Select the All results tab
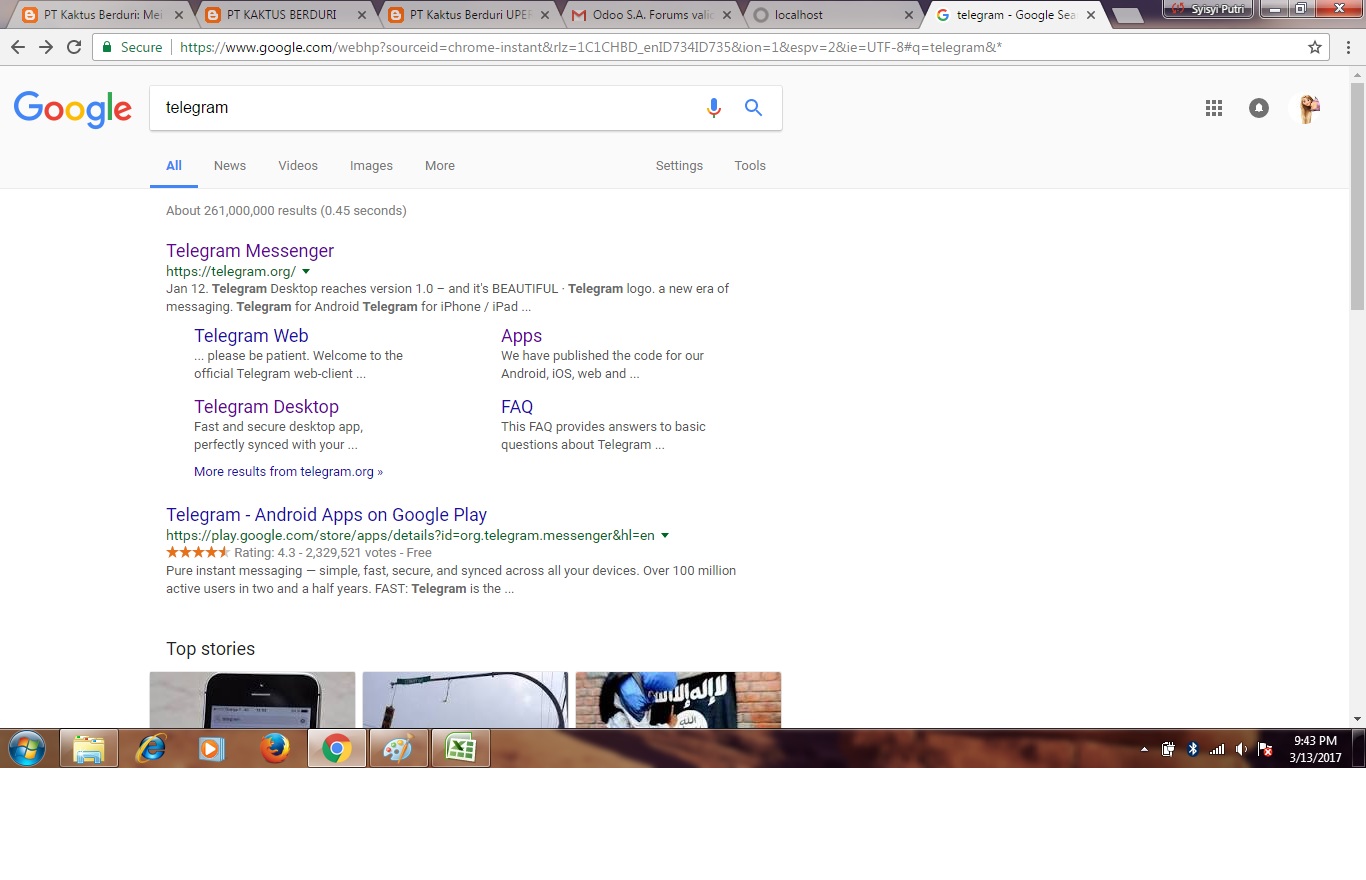 (x=174, y=166)
